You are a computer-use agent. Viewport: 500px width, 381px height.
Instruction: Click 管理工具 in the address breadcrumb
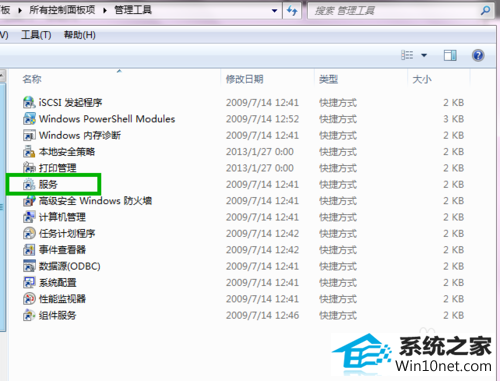pyautogui.click(x=133, y=10)
